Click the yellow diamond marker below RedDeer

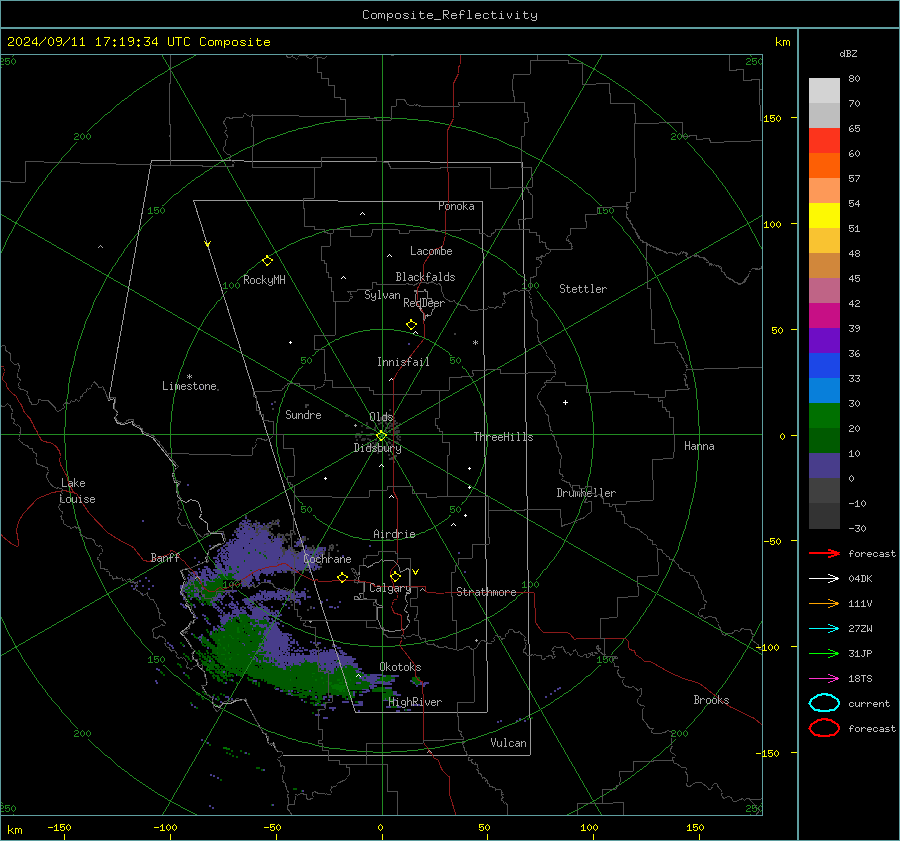411,325
